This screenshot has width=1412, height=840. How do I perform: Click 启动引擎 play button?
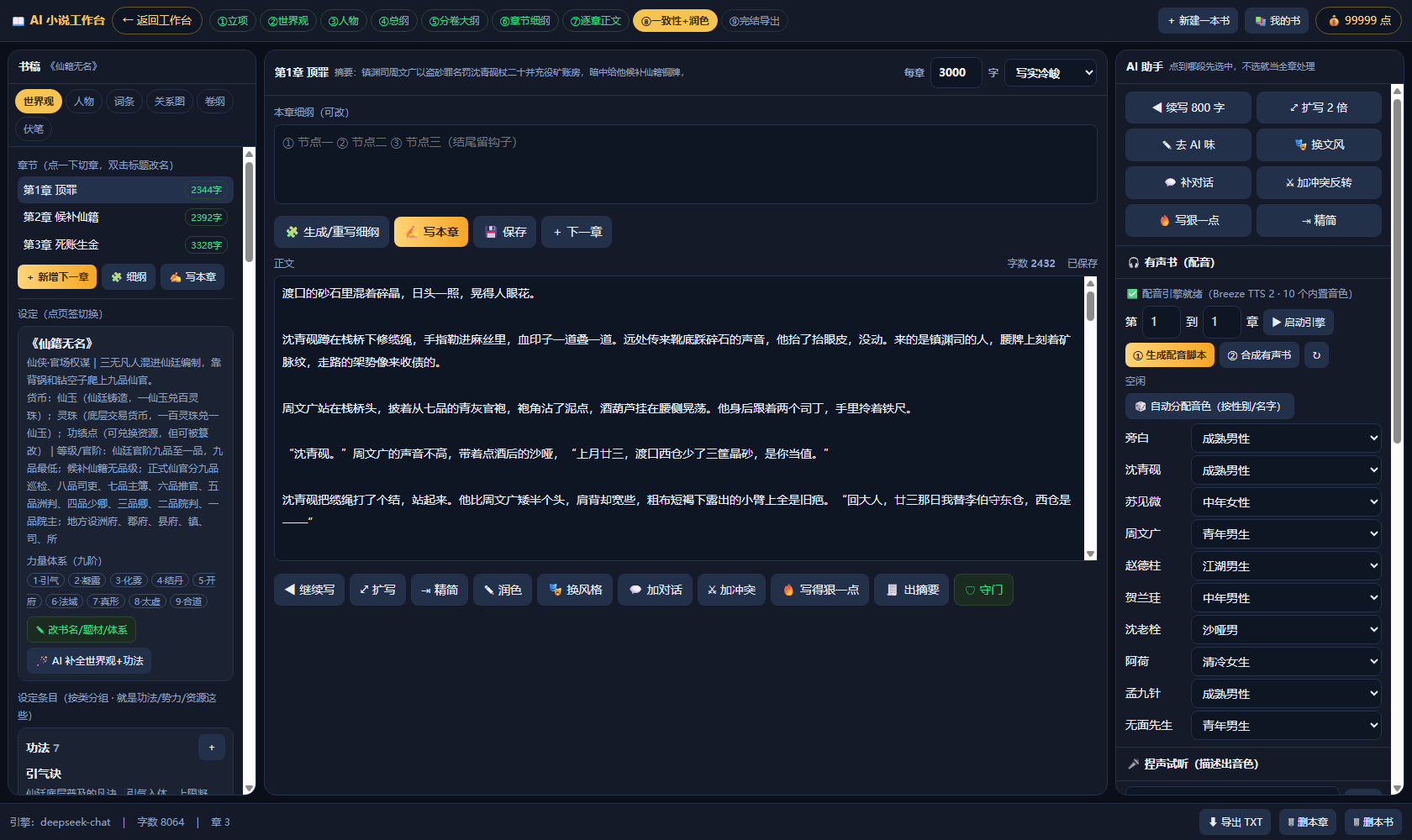click(x=1299, y=322)
